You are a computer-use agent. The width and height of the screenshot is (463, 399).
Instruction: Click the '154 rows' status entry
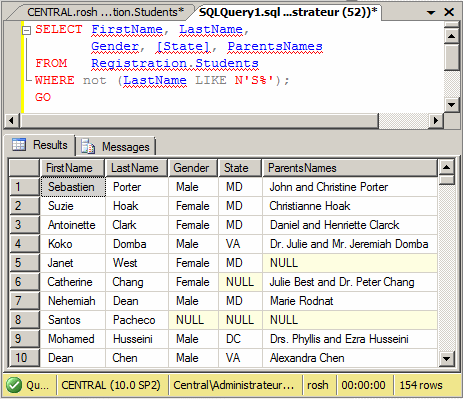(x=421, y=385)
